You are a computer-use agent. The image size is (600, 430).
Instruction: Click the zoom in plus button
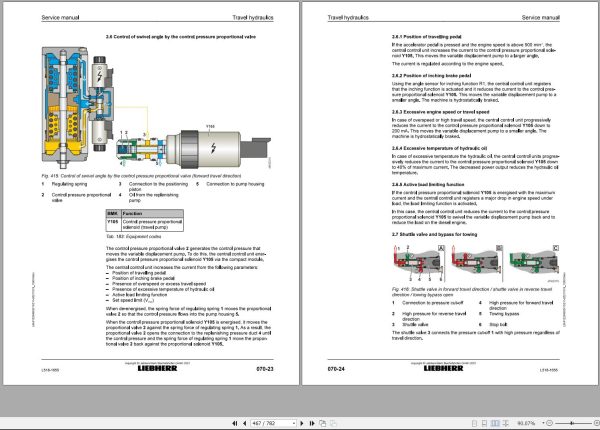tap(597, 423)
